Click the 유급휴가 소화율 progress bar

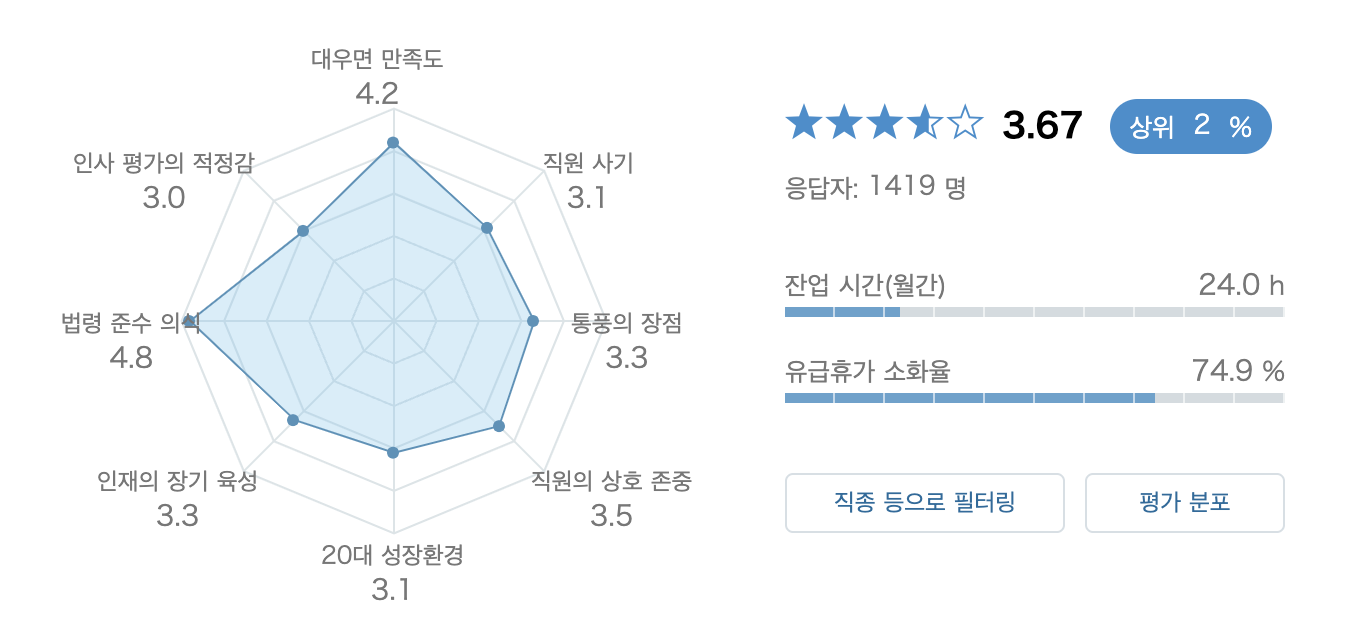(x=1034, y=398)
